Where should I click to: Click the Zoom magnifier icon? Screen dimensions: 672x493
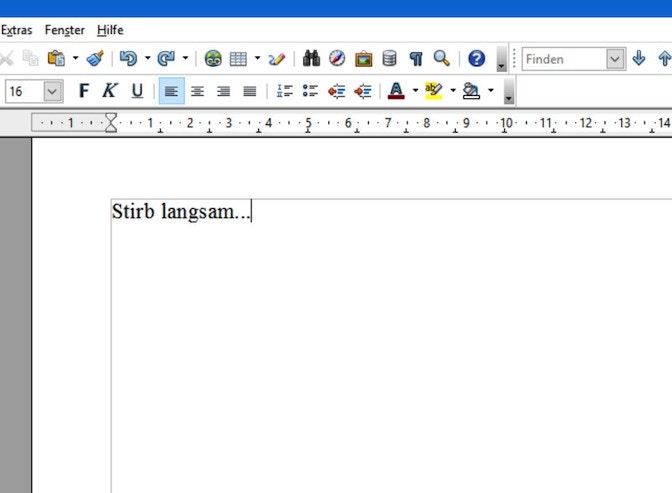click(441, 58)
